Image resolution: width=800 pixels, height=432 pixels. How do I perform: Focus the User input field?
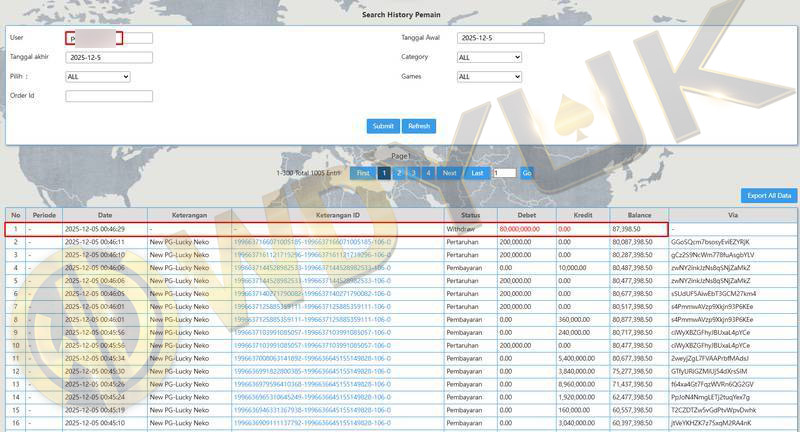coord(109,38)
